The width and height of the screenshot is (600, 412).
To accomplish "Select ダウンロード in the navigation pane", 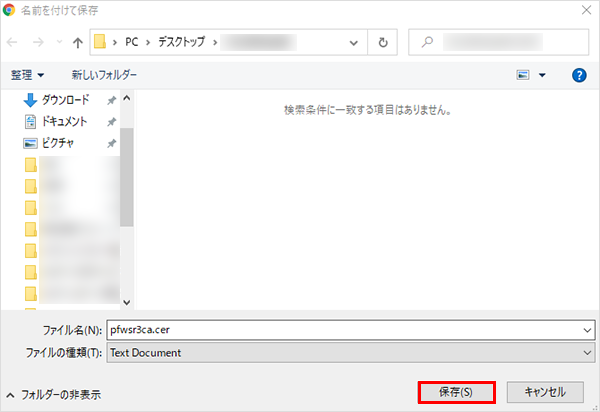I will point(65,100).
